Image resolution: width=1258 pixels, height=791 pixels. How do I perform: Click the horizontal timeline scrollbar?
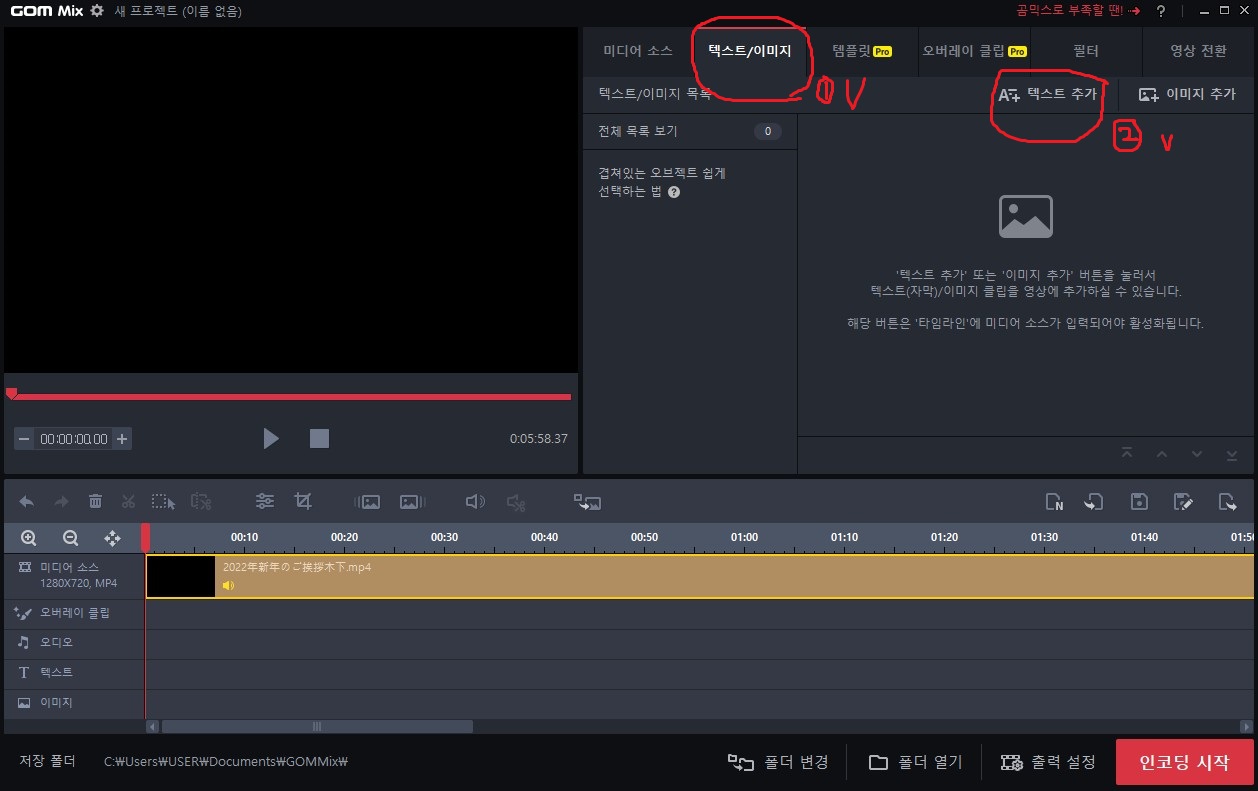[317, 727]
